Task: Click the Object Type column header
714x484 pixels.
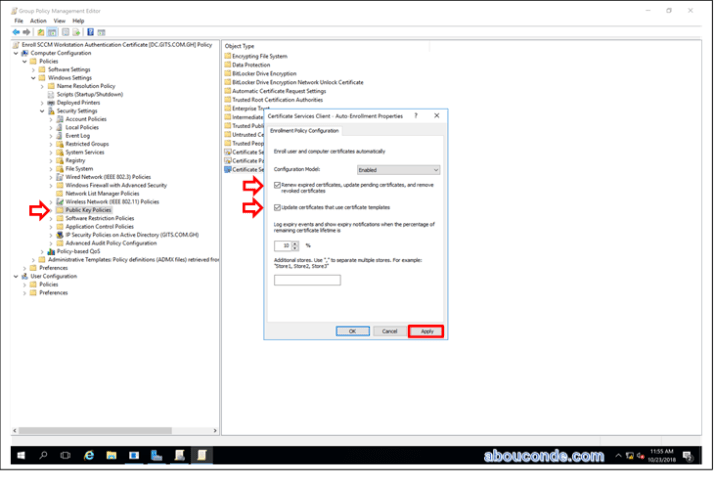Action: [240, 46]
